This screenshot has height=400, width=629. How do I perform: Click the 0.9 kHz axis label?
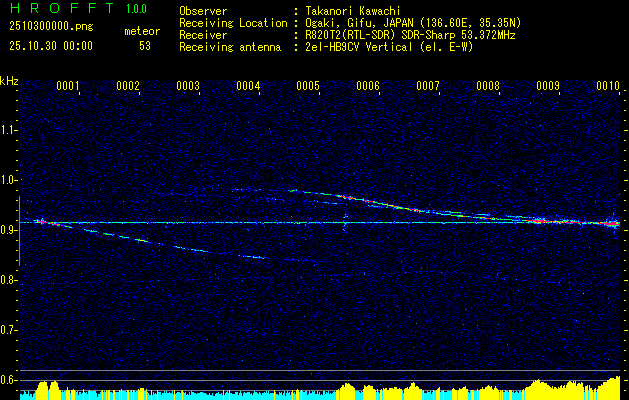(8, 230)
